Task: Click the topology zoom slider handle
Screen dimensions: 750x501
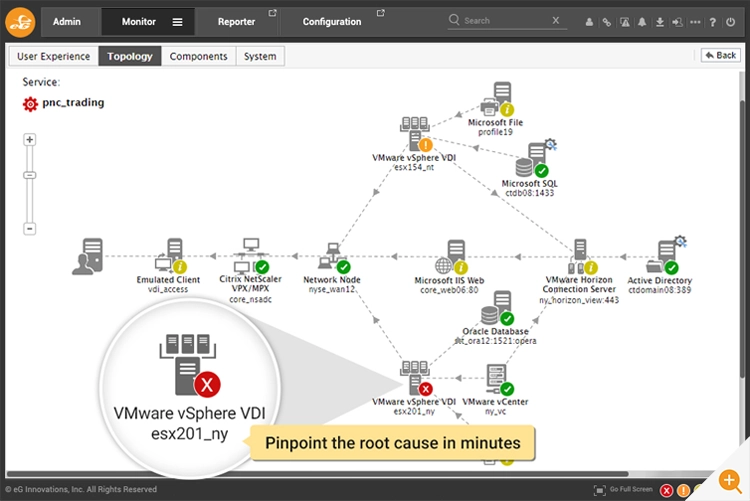Action: tap(30, 175)
